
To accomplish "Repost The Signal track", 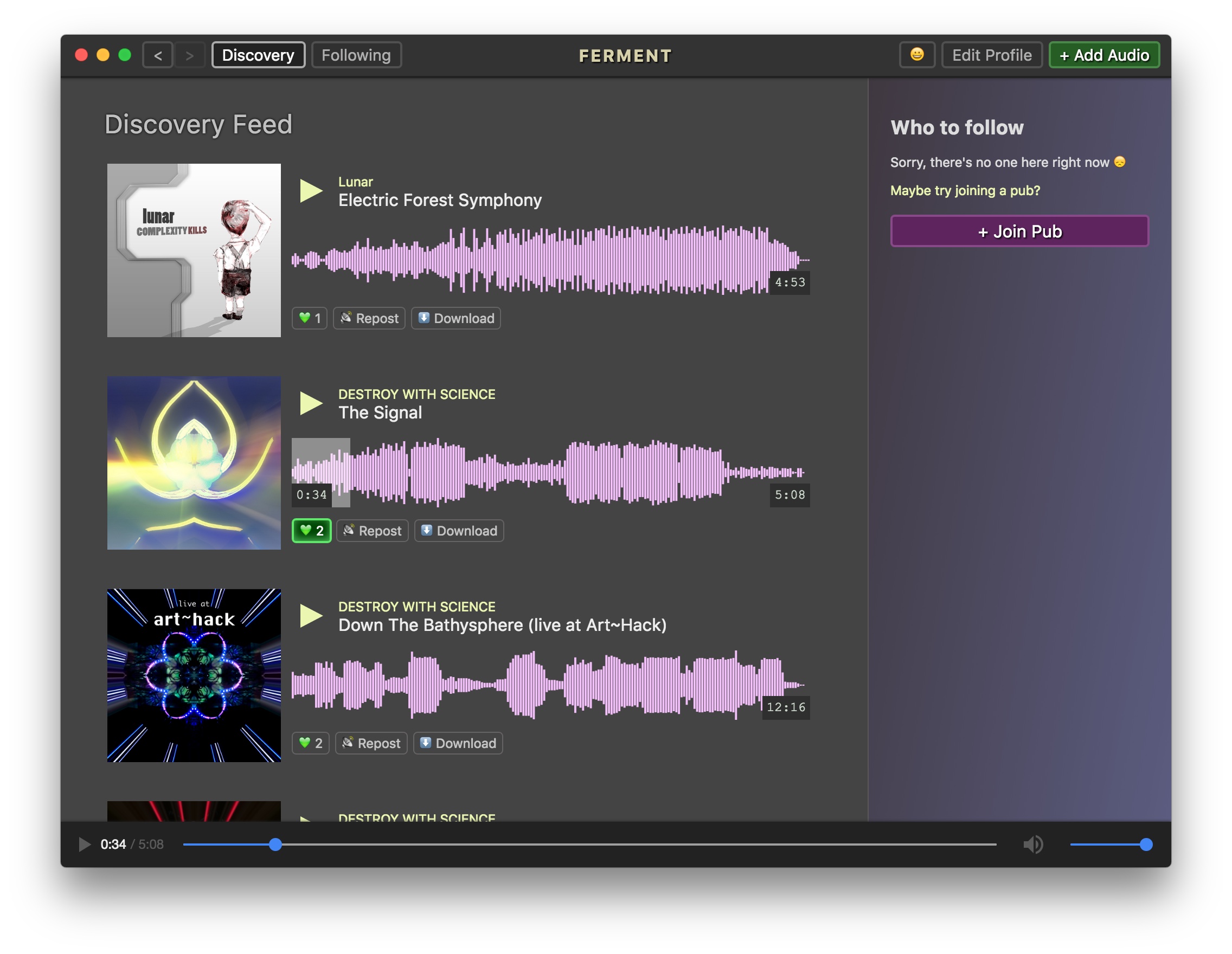I will [373, 531].
